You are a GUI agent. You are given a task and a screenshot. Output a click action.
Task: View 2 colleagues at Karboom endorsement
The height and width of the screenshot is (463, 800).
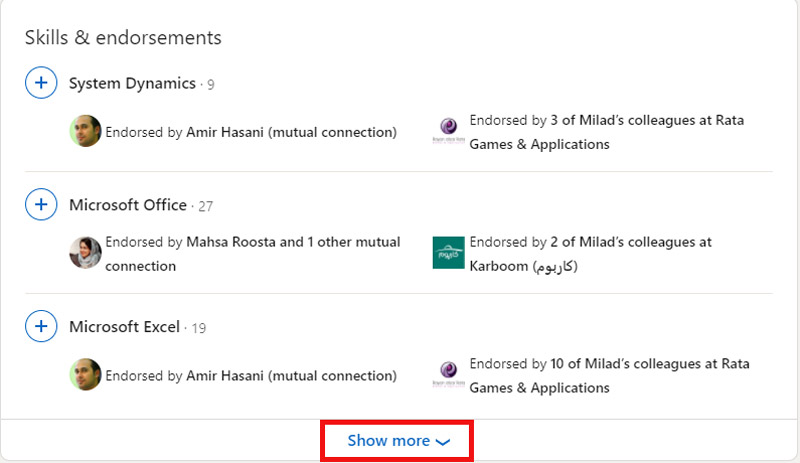[590, 254]
